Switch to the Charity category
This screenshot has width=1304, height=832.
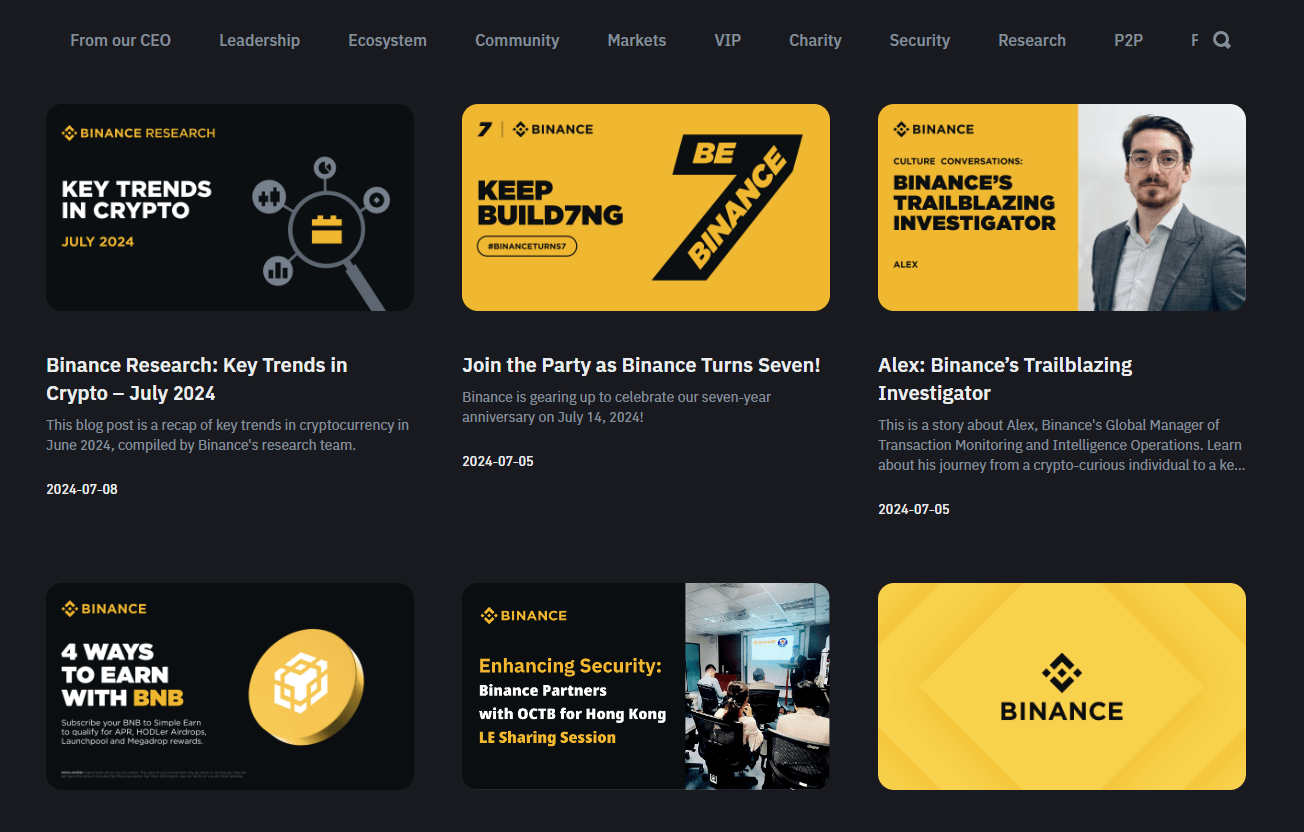815,40
